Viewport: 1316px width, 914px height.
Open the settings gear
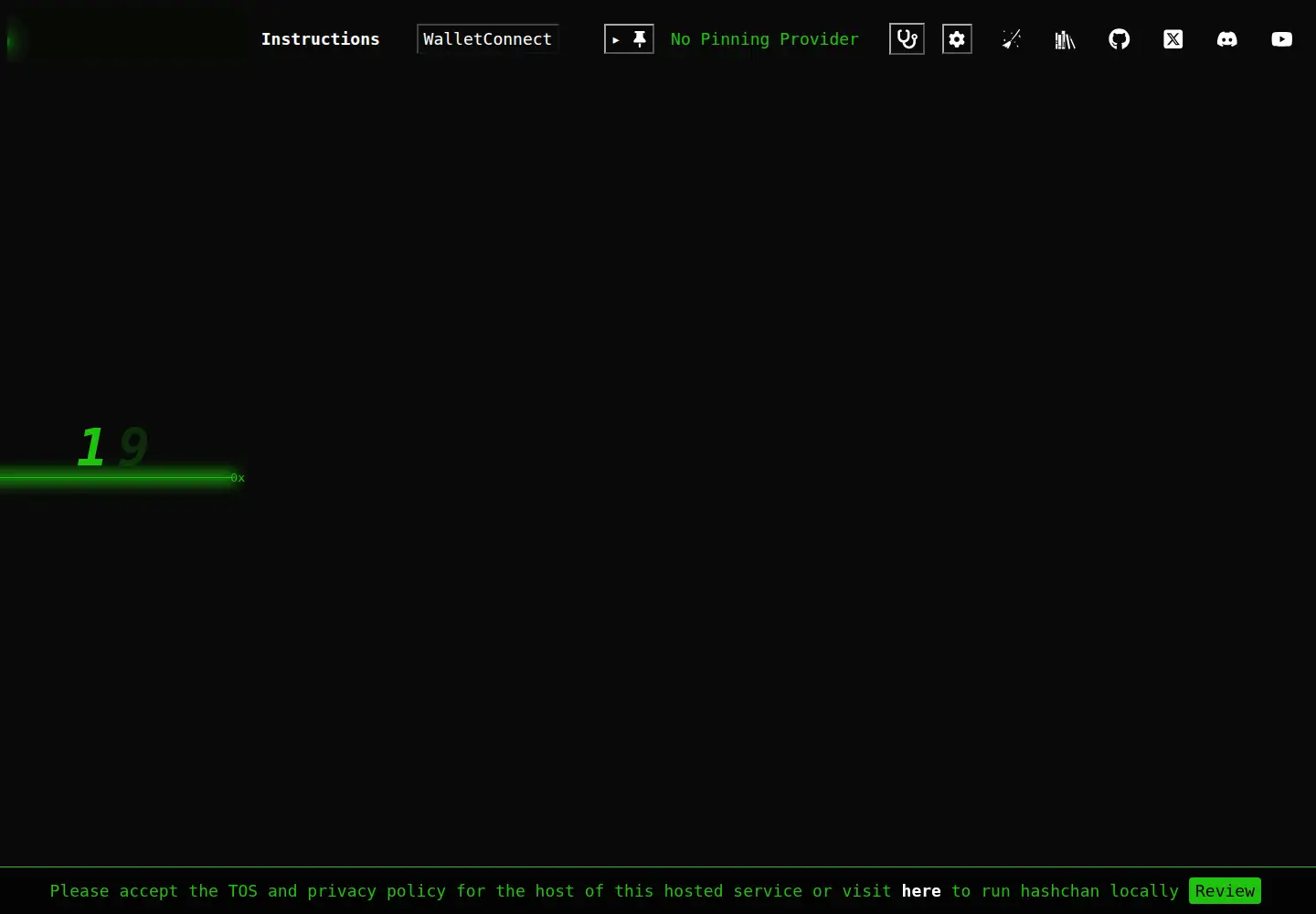(957, 39)
